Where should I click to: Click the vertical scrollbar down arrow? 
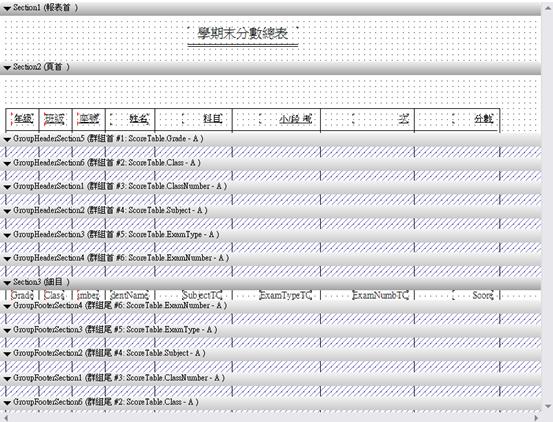pos(548,405)
